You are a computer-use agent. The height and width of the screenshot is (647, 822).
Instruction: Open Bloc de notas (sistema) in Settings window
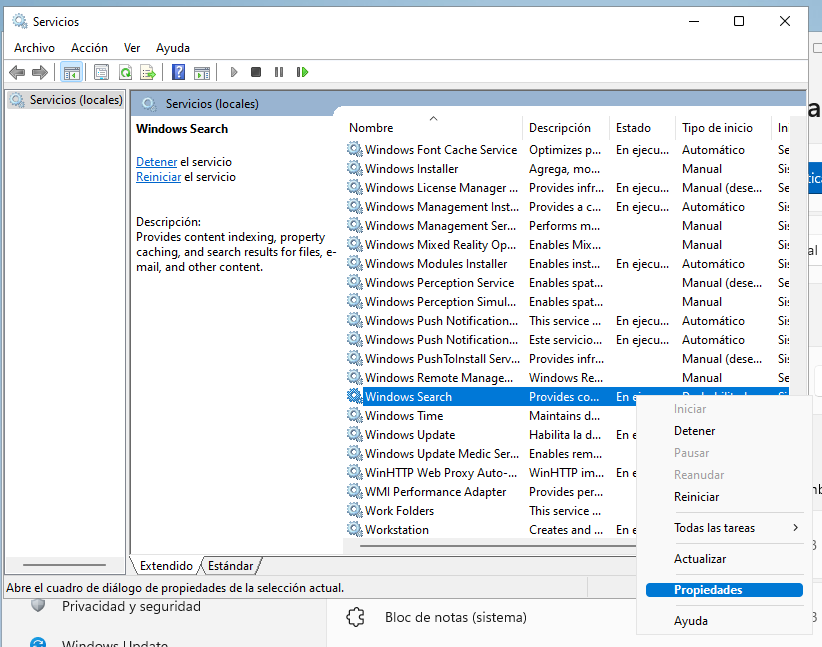(456, 617)
